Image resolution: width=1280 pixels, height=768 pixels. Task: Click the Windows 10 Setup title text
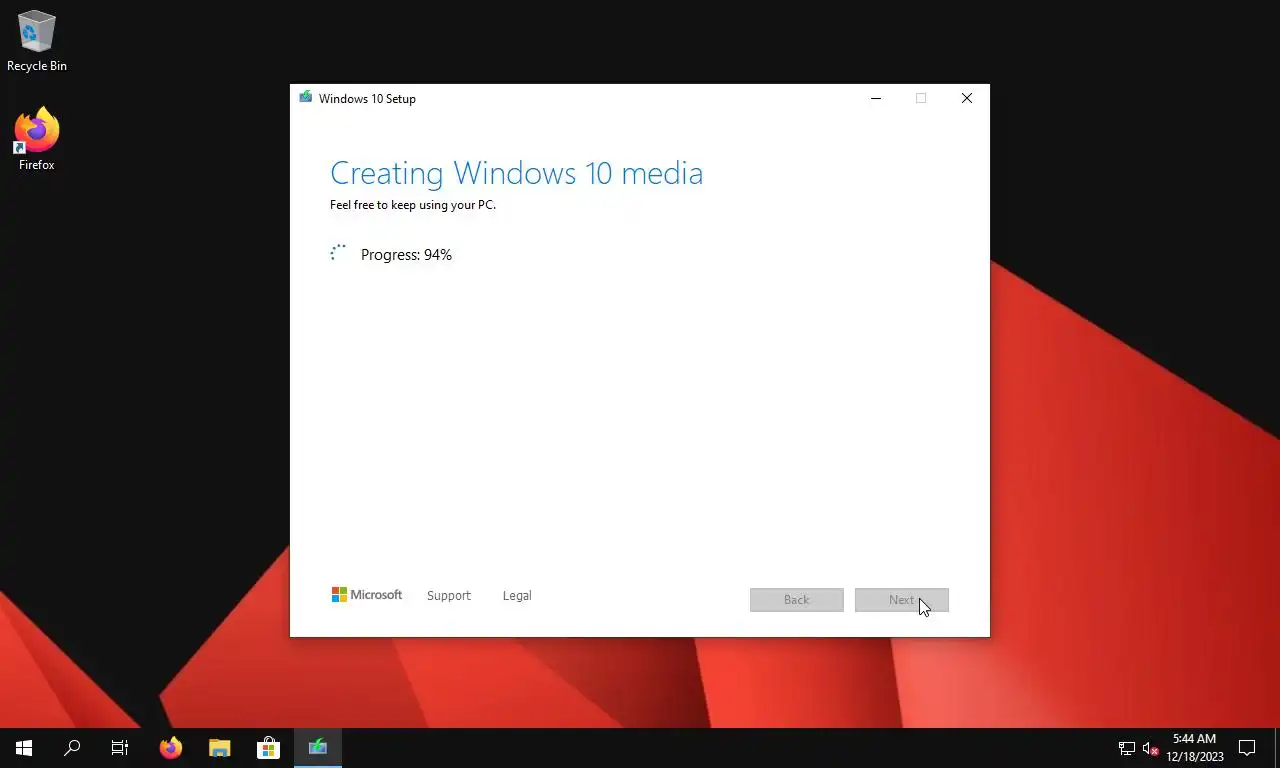coord(367,98)
